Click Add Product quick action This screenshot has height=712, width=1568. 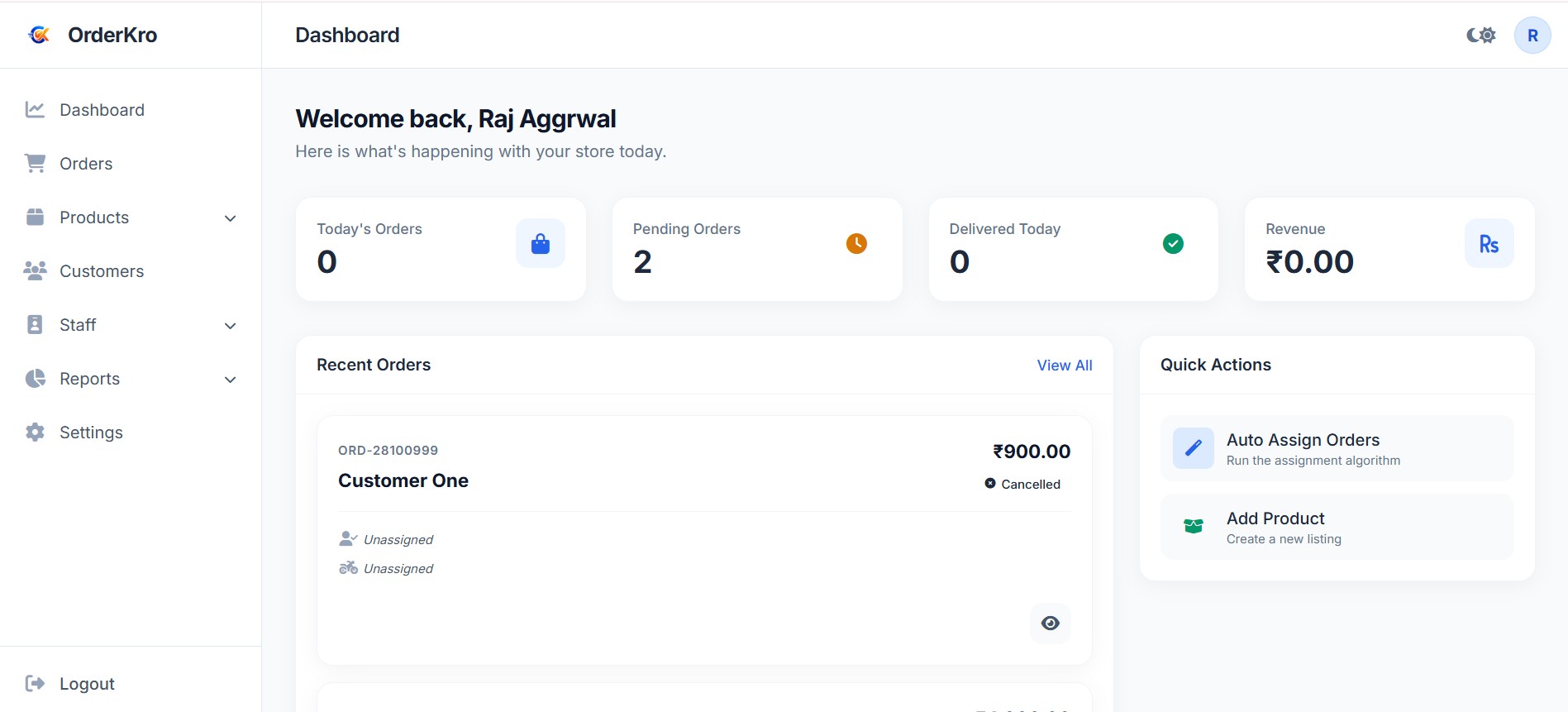[x=1337, y=527]
